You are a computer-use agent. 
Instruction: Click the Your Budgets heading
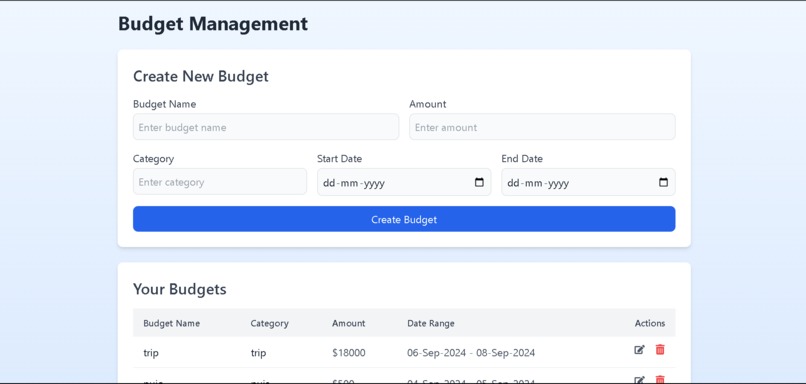(x=180, y=289)
